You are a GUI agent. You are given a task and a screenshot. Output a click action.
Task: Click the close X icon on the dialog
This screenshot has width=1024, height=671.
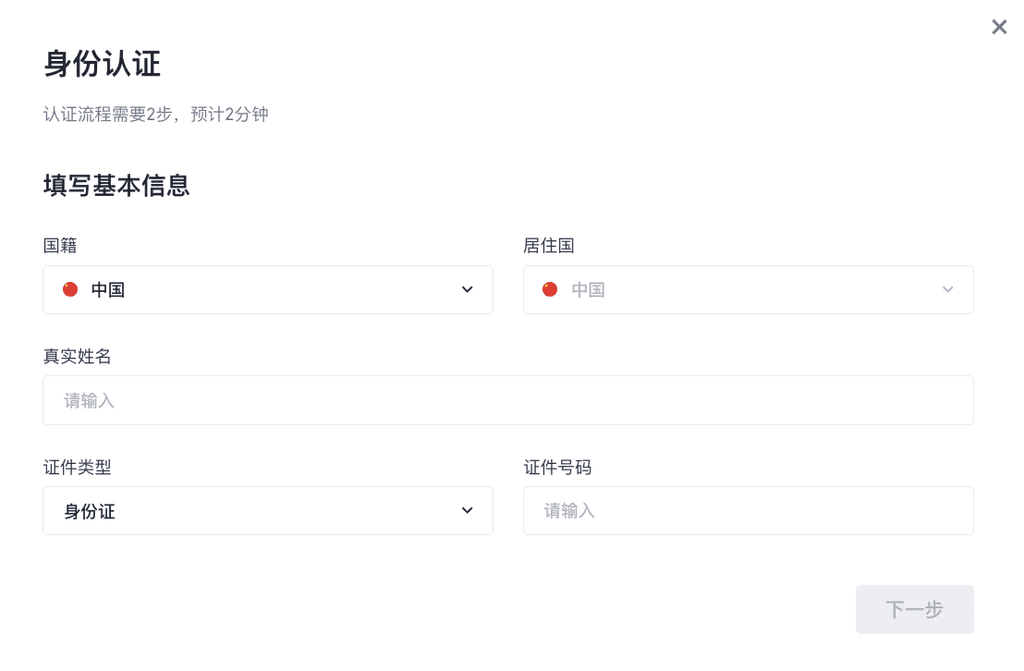[x=999, y=27]
